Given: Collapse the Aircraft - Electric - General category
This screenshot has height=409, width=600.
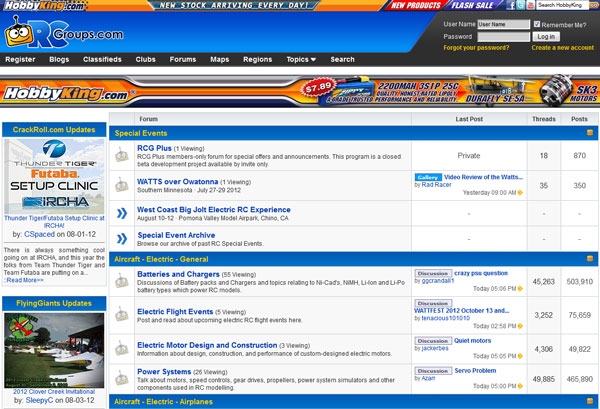Looking at the screenshot, I should point(590,259).
